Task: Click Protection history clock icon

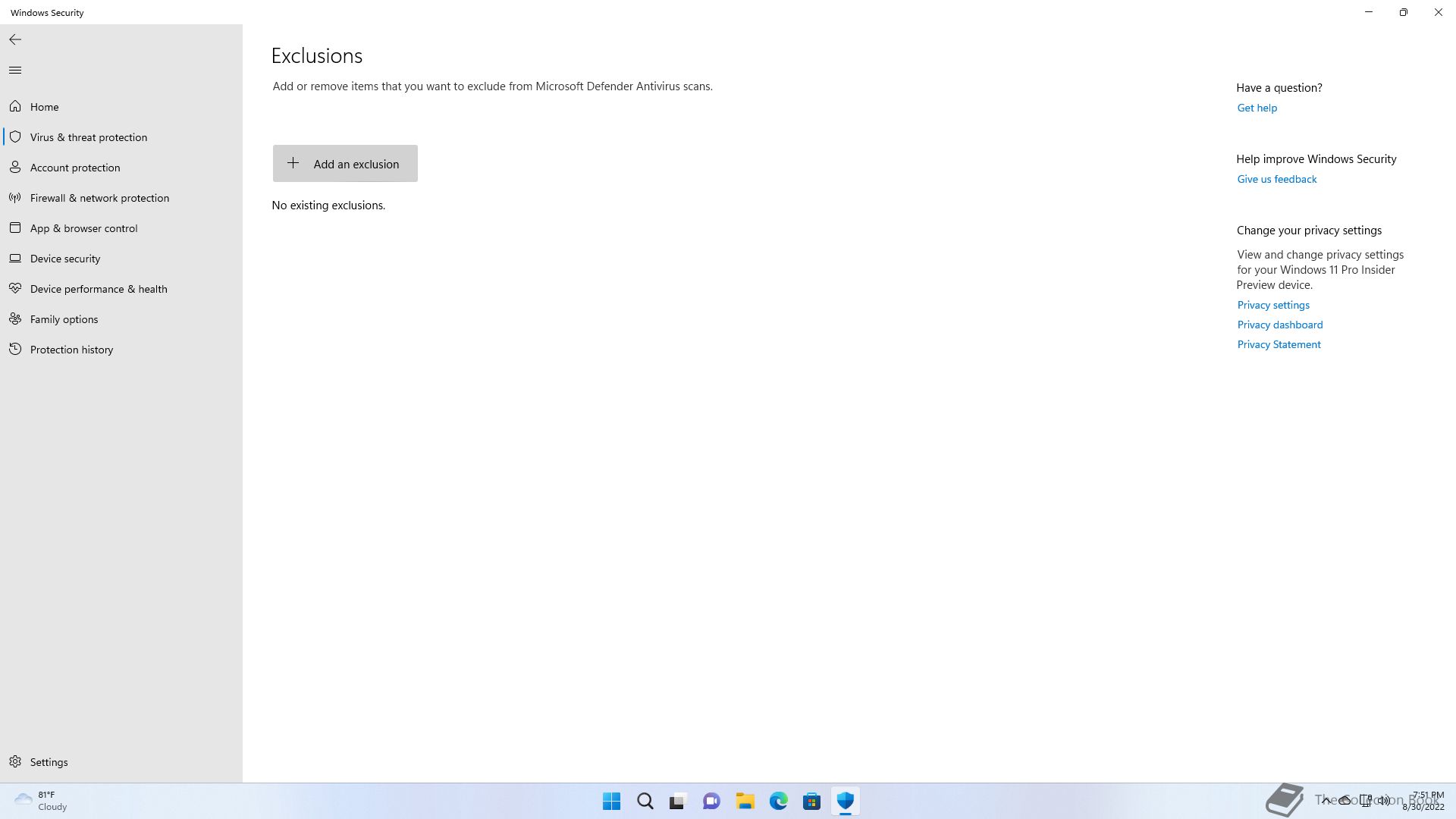Action: click(15, 349)
